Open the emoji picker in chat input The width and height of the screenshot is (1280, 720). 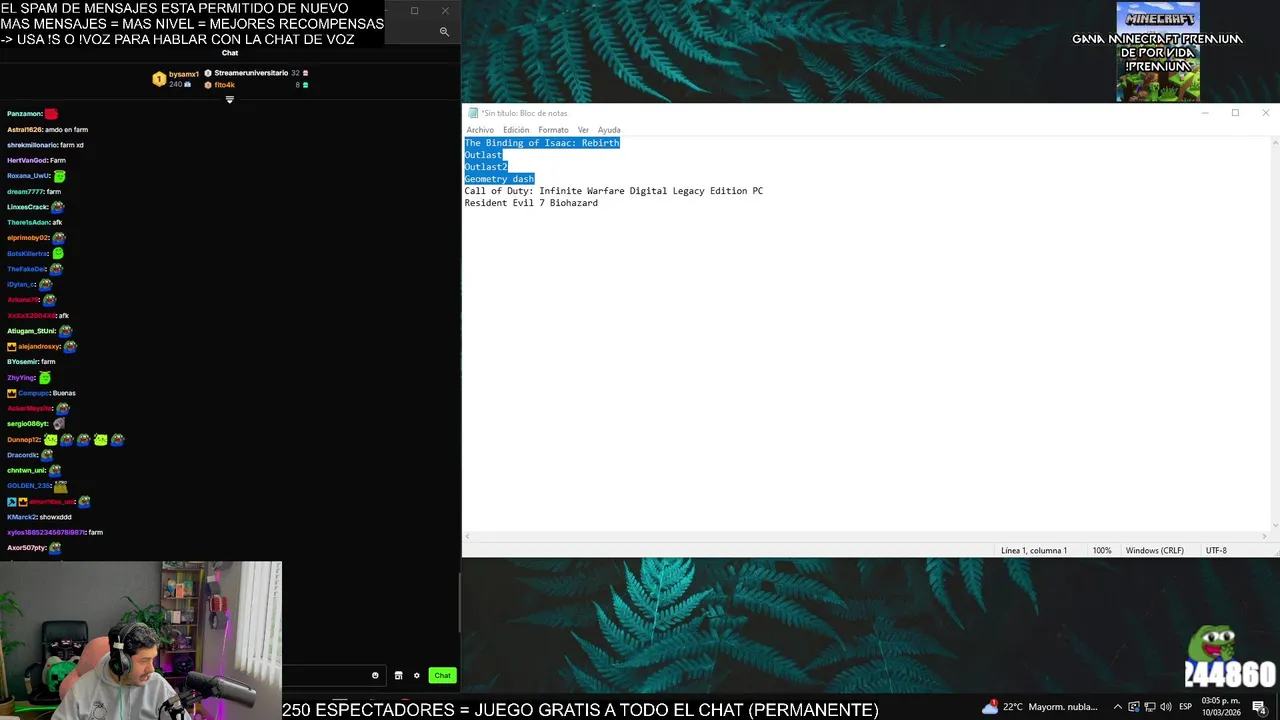tap(375, 675)
